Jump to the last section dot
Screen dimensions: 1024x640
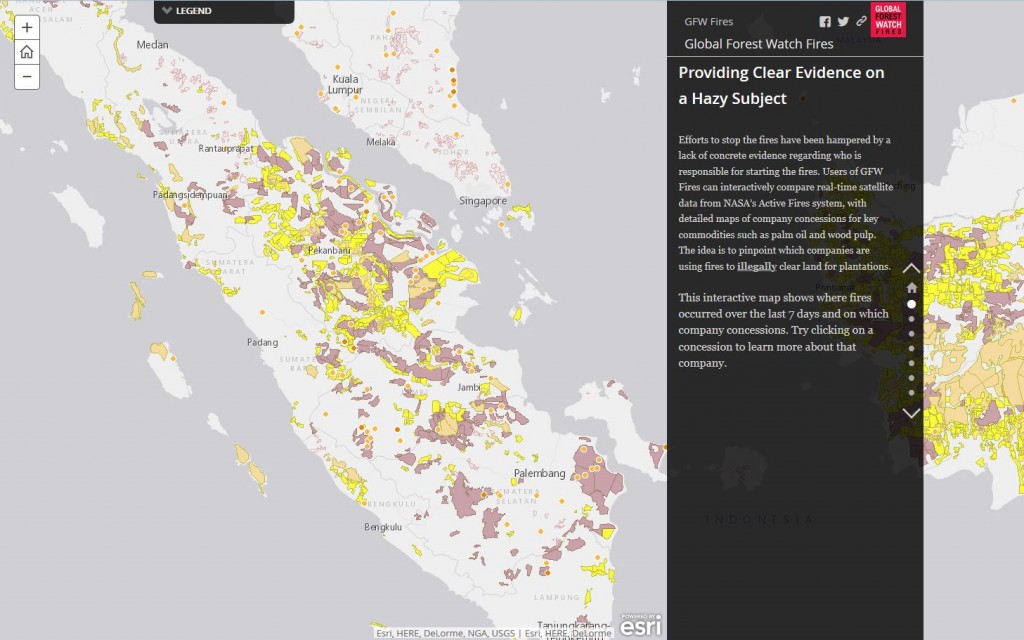click(x=911, y=393)
